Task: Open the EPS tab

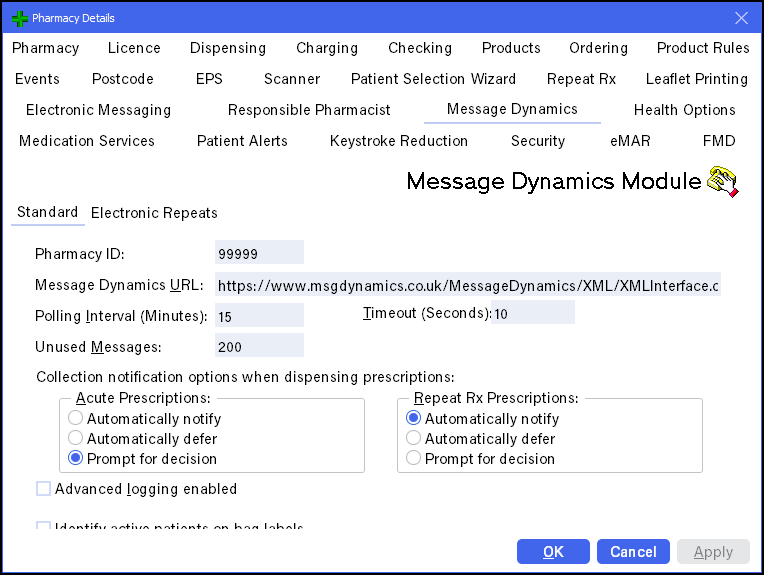Action: pyautogui.click(x=209, y=79)
